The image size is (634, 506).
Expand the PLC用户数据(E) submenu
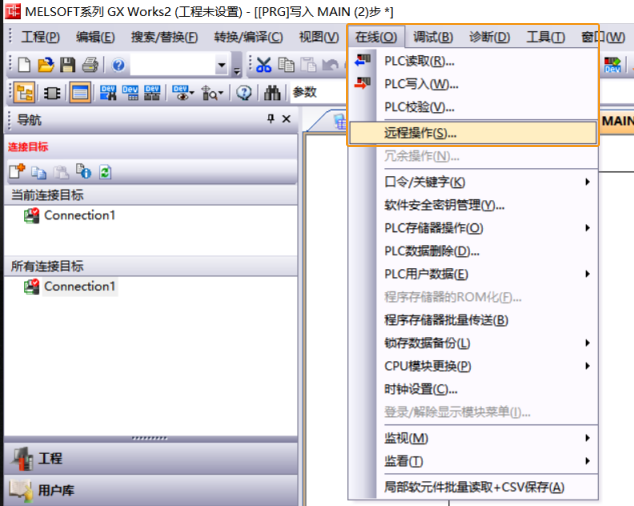pyautogui.click(x=473, y=274)
